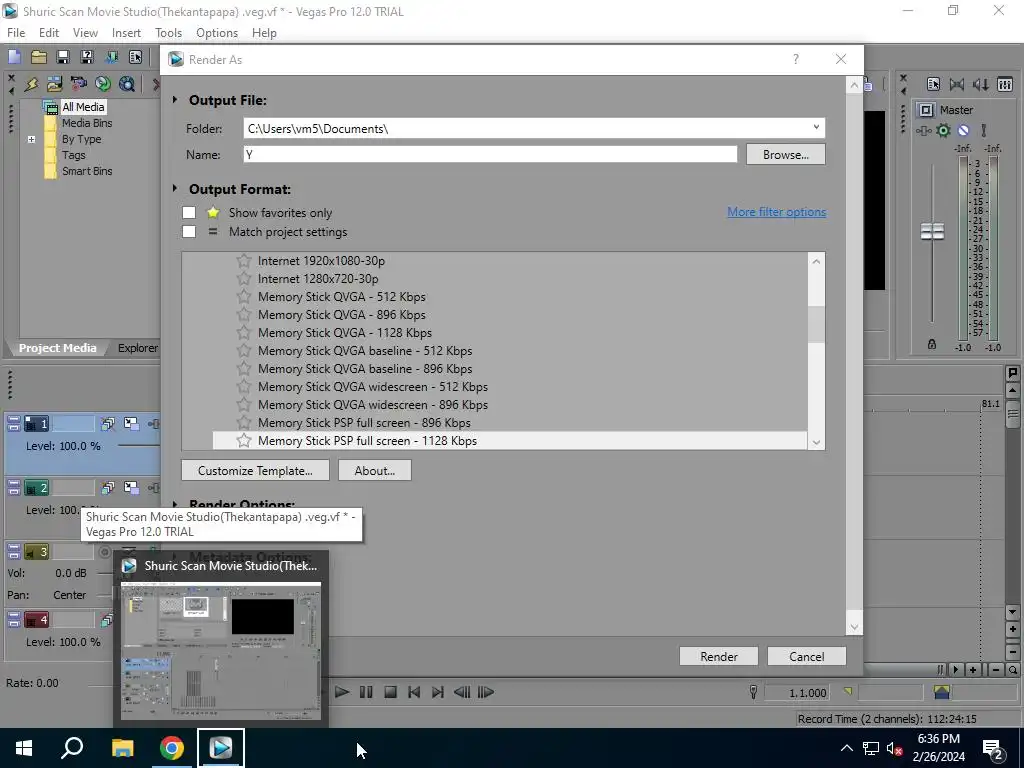Screen dimensions: 1024x768
Task: Click the Downmix Output speaker icon
Action: coord(957,84)
